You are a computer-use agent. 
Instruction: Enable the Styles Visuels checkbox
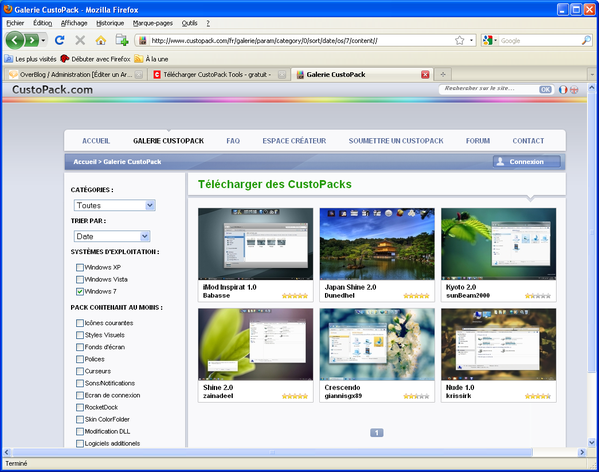click(80, 335)
